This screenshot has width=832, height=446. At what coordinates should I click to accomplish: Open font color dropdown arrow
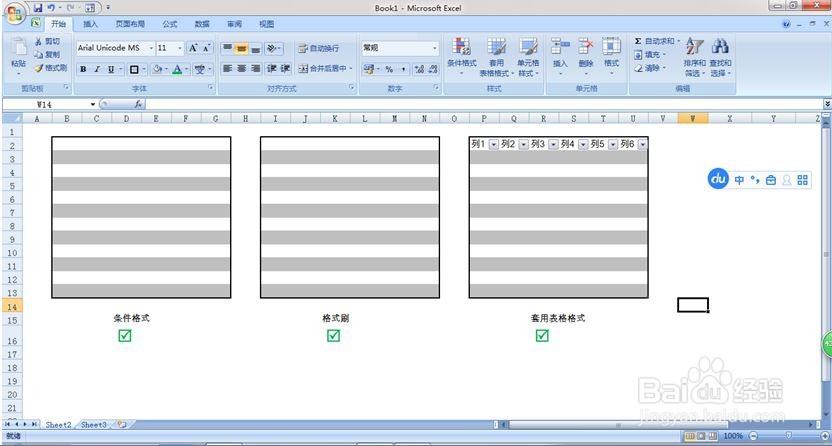pyautogui.click(x=186, y=69)
